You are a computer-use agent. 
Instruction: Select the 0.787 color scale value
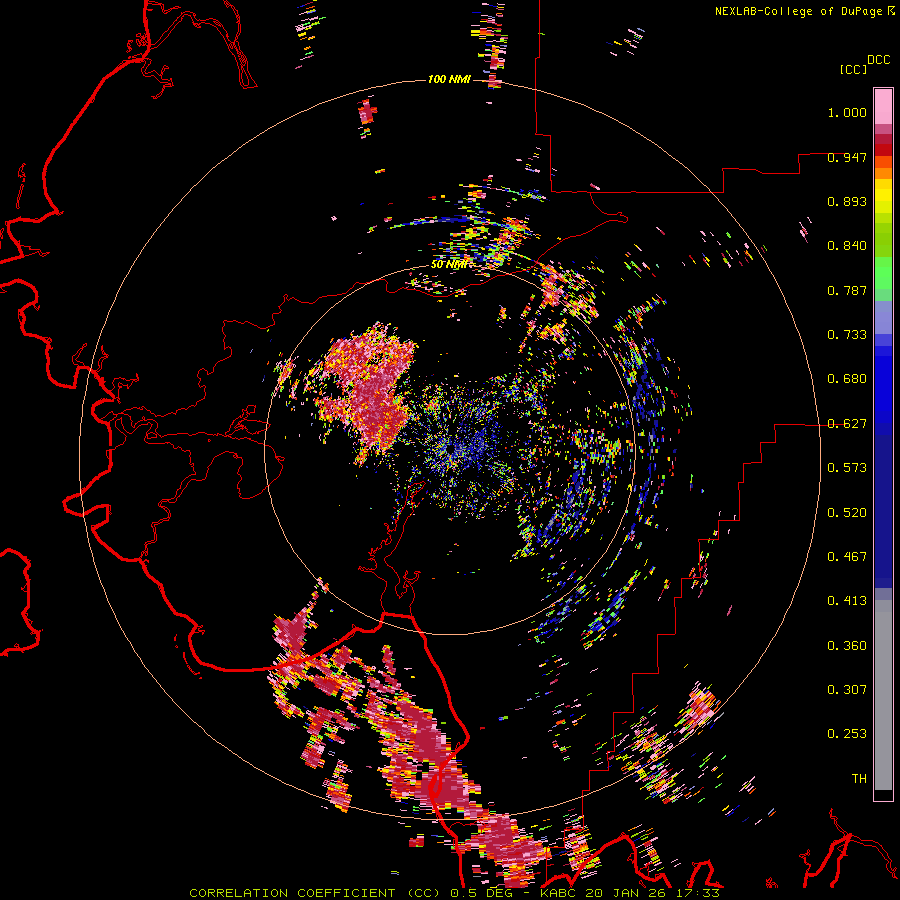[847, 290]
